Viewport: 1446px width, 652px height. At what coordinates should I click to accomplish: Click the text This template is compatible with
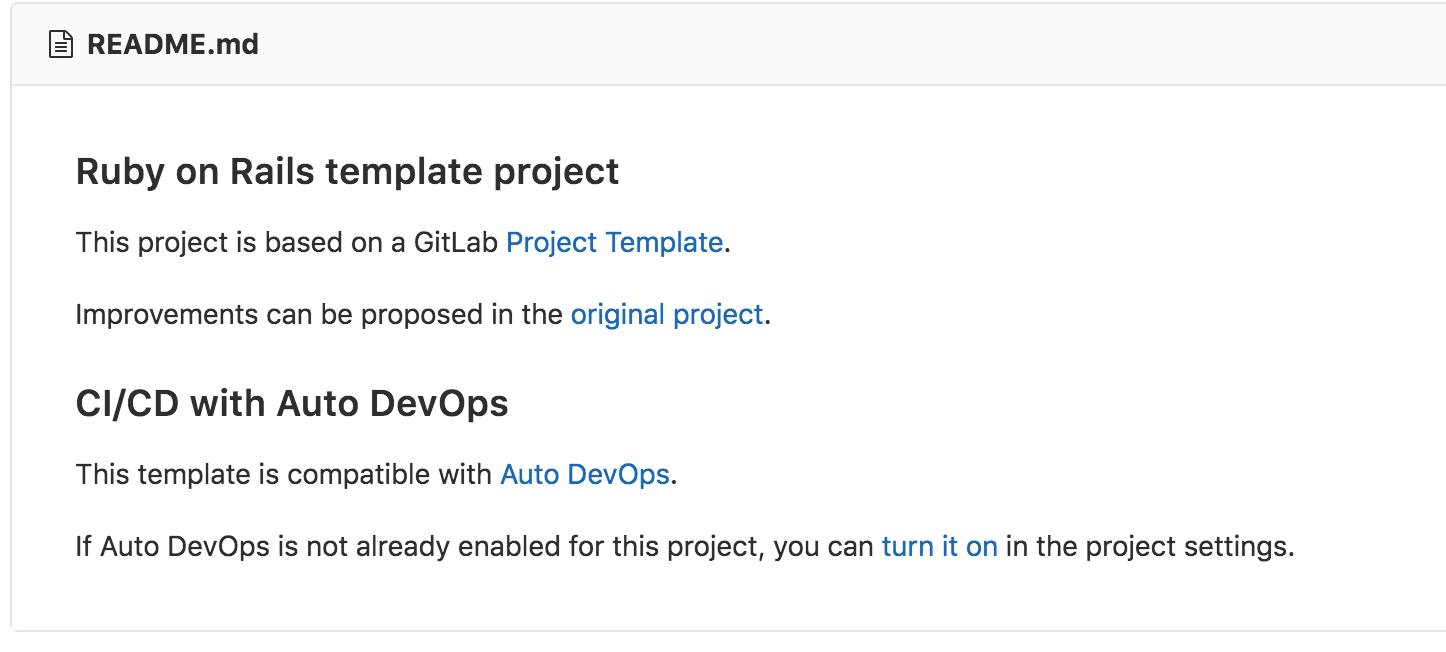pos(285,474)
